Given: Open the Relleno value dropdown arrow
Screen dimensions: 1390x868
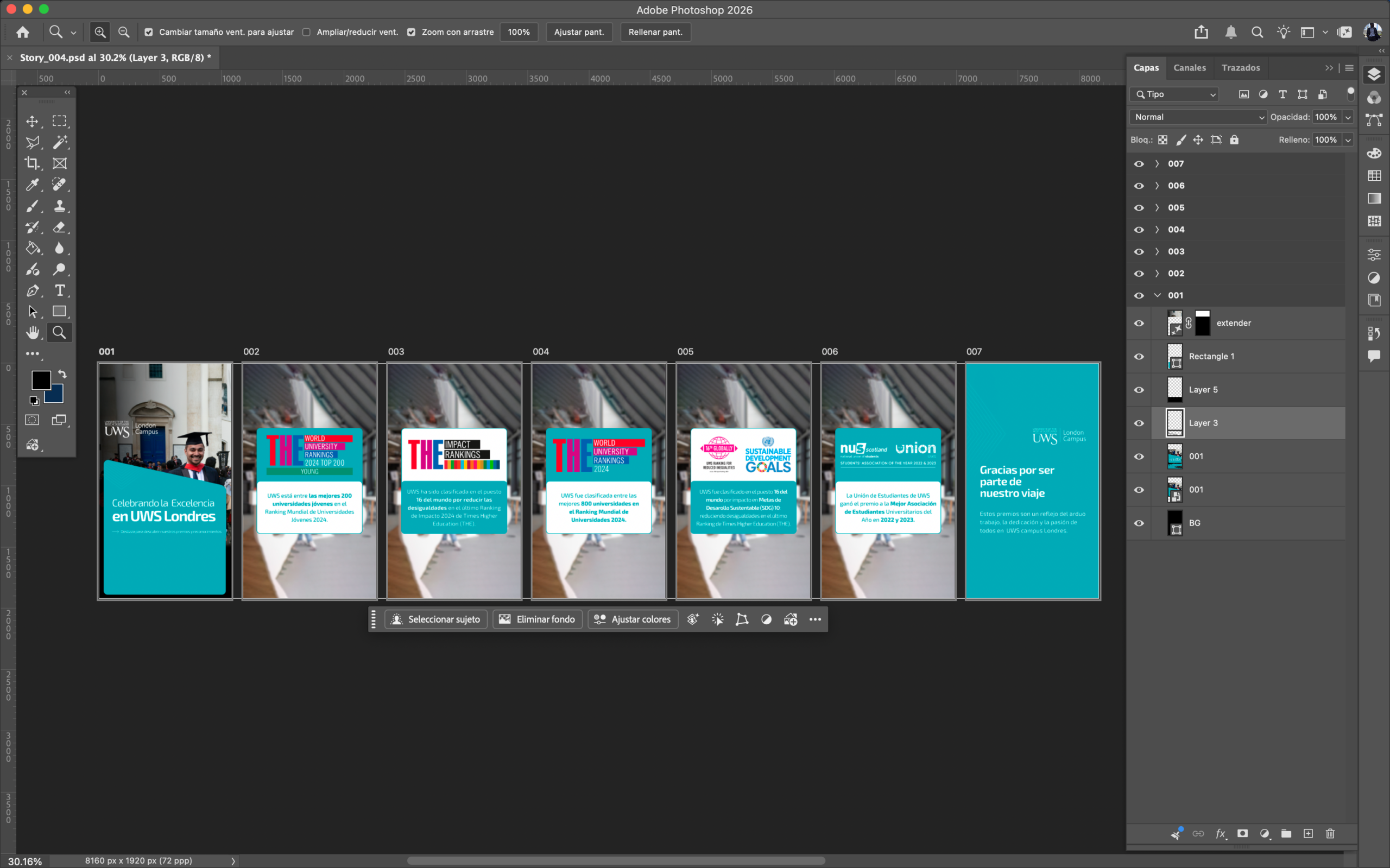Looking at the screenshot, I should point(1348,140).
